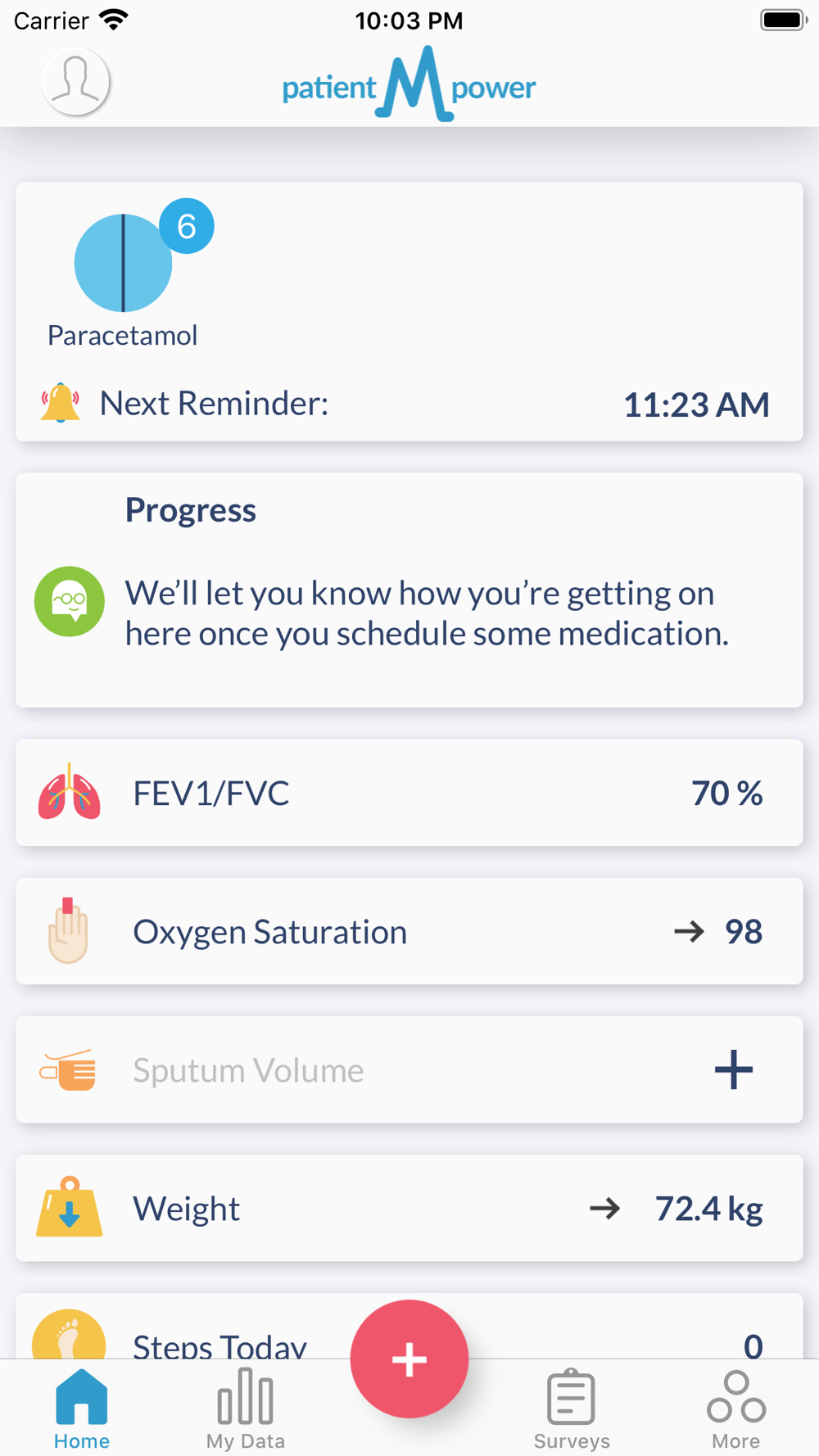This screenshot has width=819, height=1456.
Task: Tap the lungs icon for FEV1/FVC
Action: 70,792
